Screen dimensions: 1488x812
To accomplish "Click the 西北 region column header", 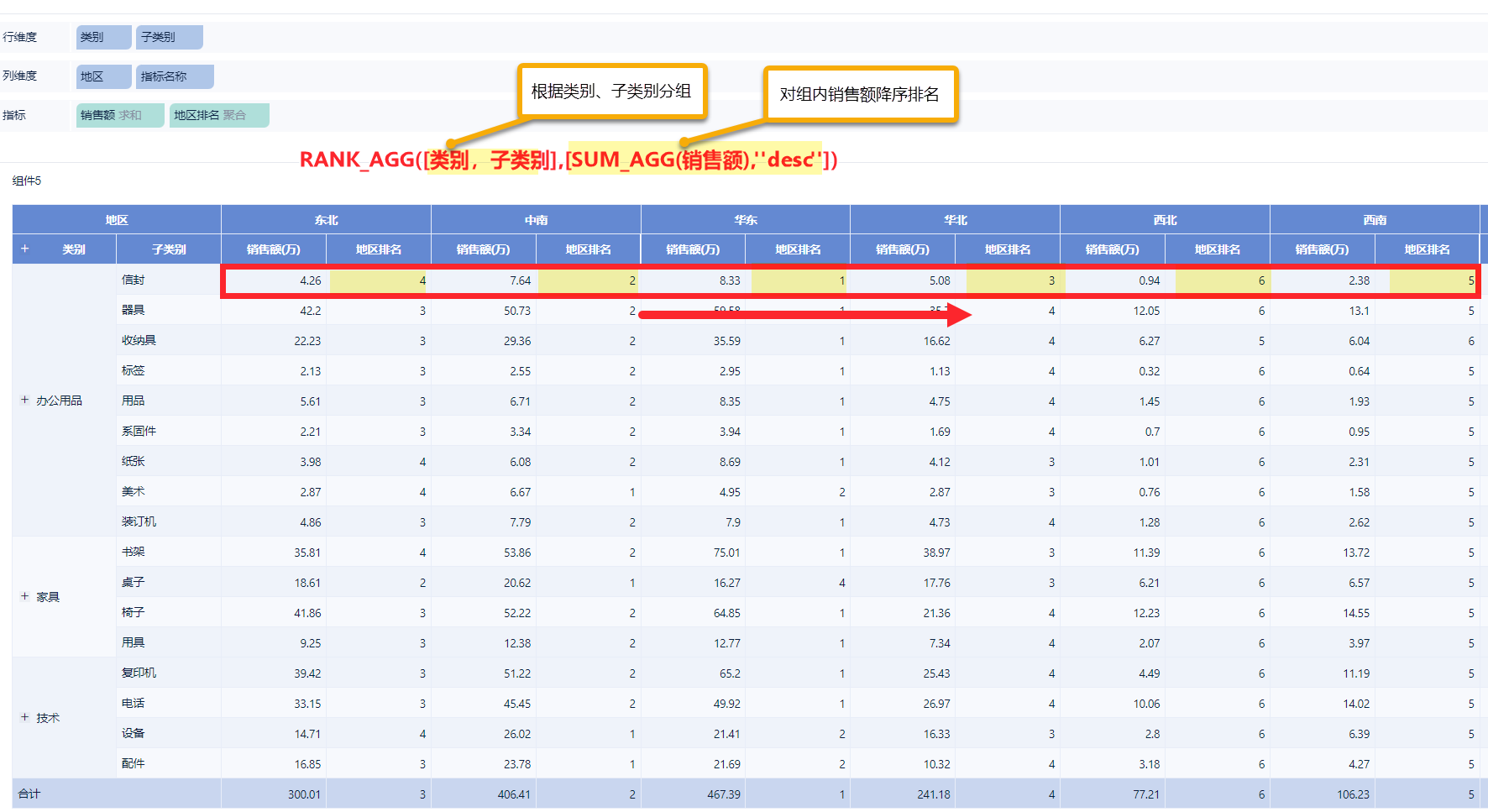I will [x=1165, y=220].
